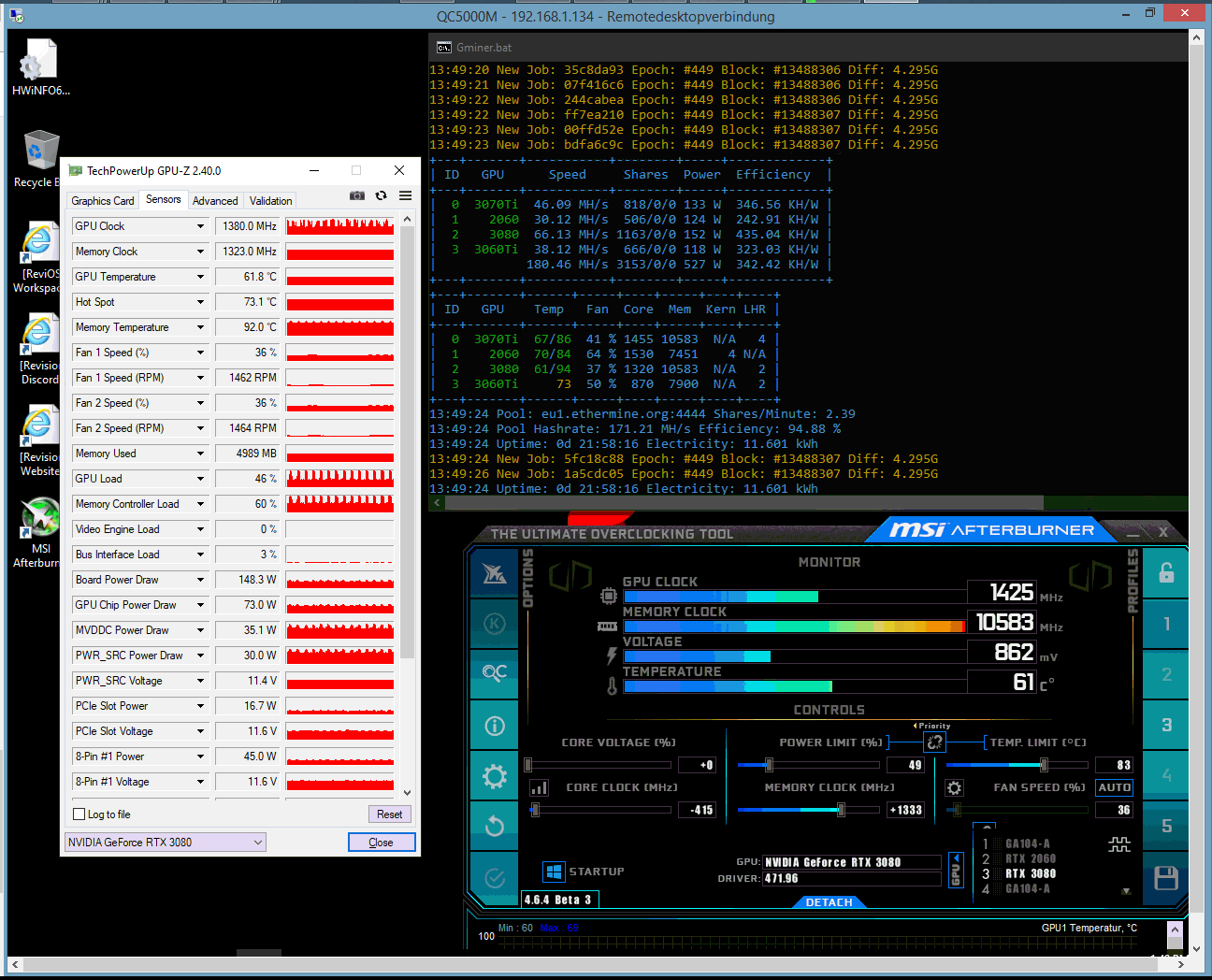Open the GPU-Z hamburger menu
Image resolution: width=1212 pixels, height=980 pixels.
coord(405,195)
